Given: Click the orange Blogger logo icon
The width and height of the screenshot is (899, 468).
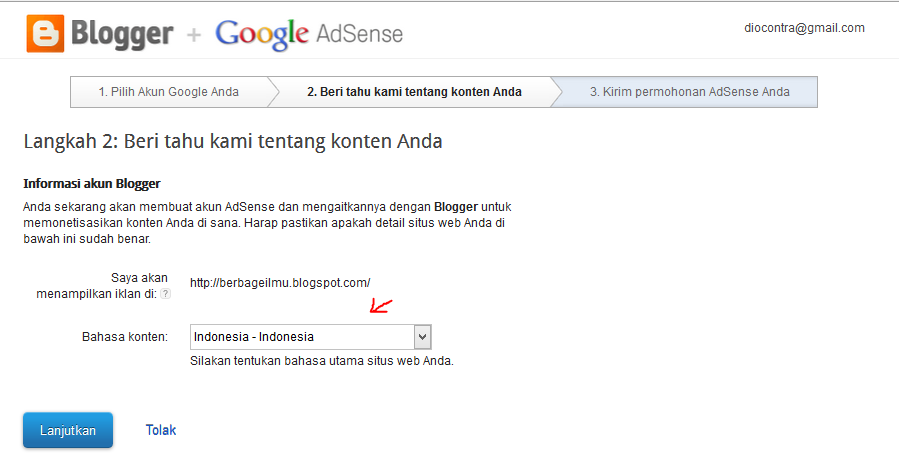Looking at the screenshot, I should pyautogui.click(x=45, y=34).
